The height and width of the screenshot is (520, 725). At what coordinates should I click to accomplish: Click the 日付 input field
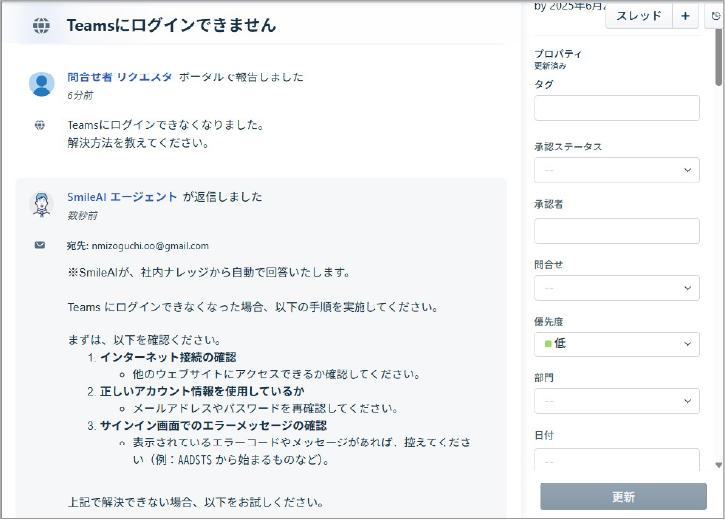(x=617, y=460)
